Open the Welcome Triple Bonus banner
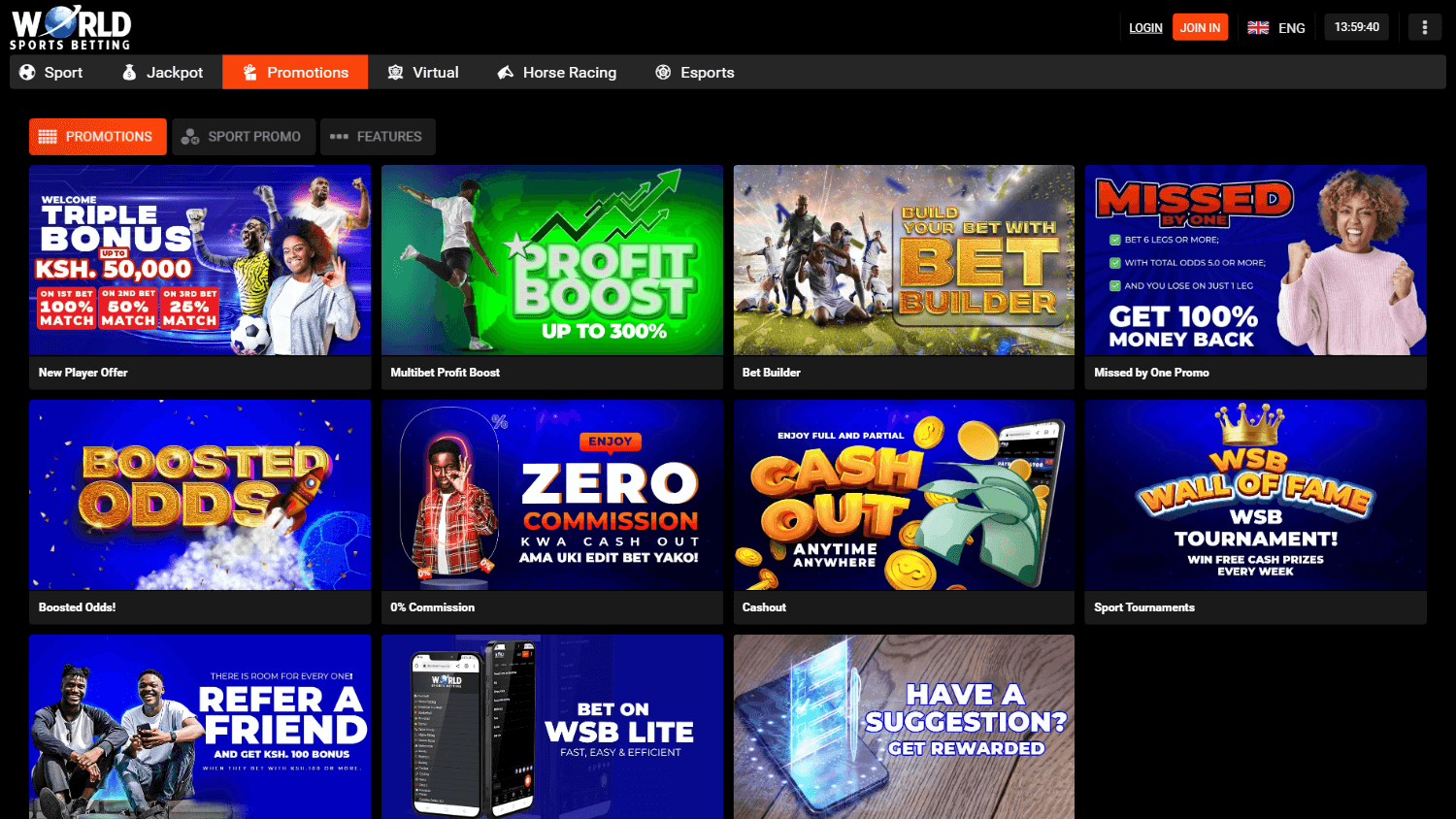 (x=200, y=260)
